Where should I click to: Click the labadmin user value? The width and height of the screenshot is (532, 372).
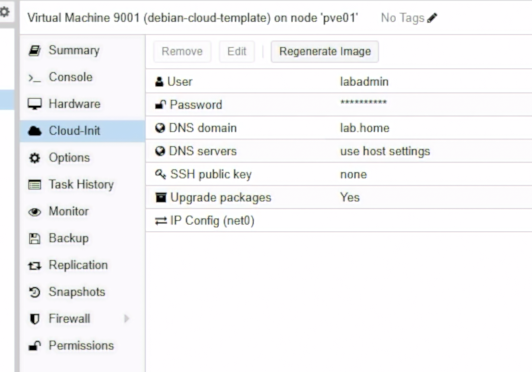coord(364,82)
